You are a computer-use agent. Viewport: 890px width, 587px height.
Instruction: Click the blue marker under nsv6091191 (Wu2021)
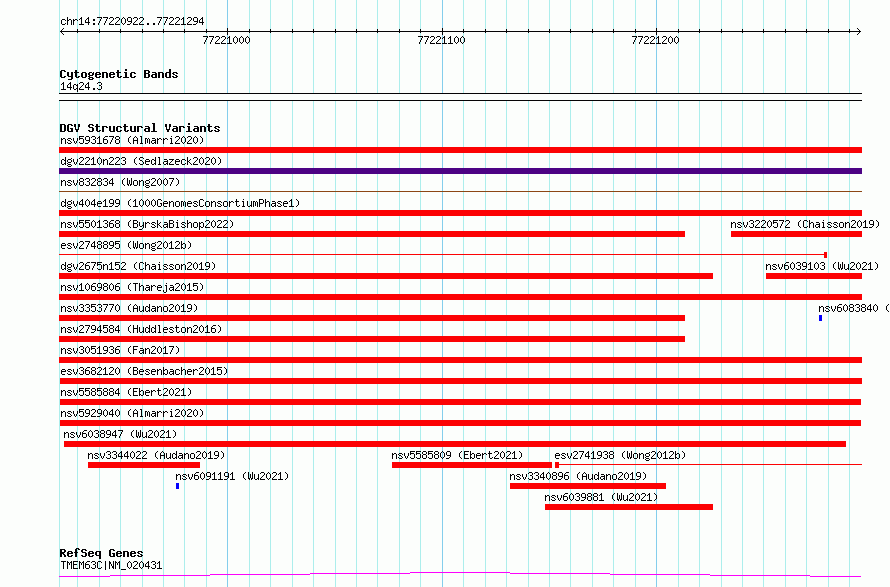[x=178, y=486]
